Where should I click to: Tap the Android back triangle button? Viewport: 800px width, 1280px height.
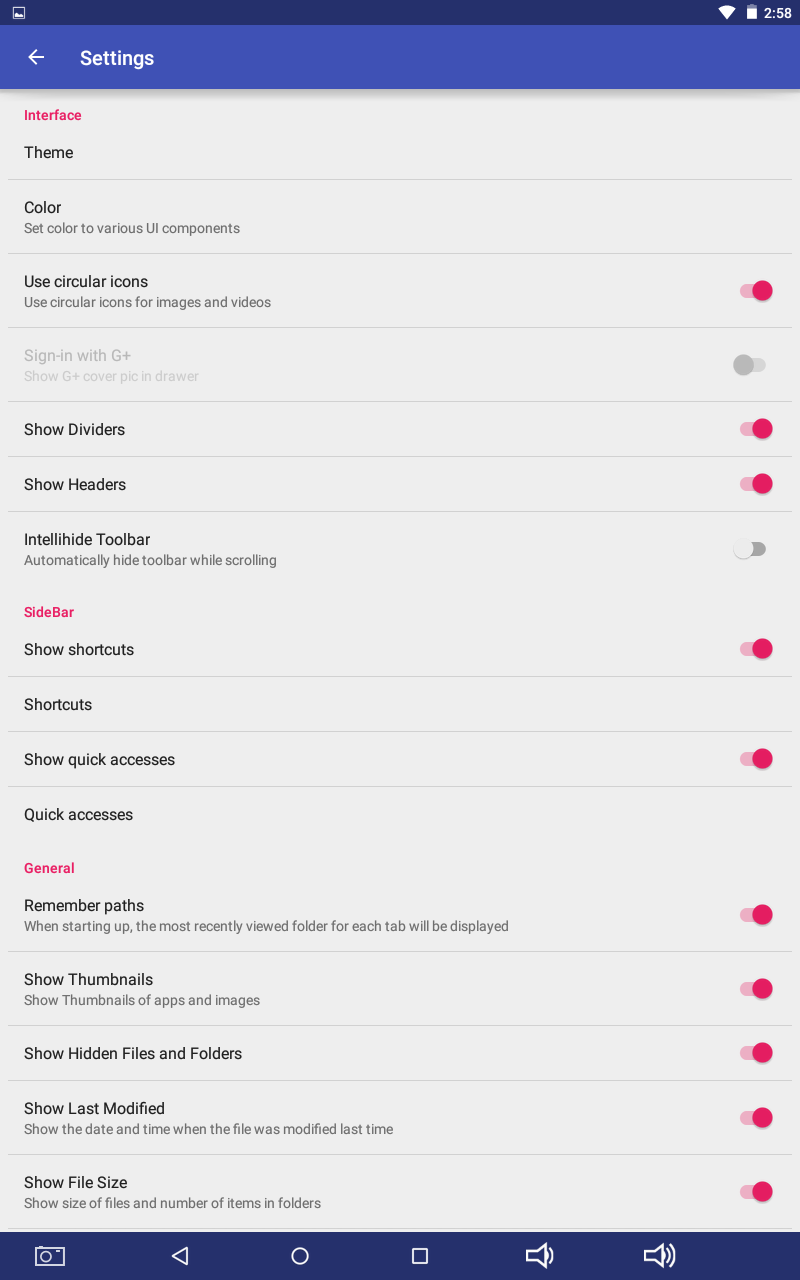tap(180, 1256)
